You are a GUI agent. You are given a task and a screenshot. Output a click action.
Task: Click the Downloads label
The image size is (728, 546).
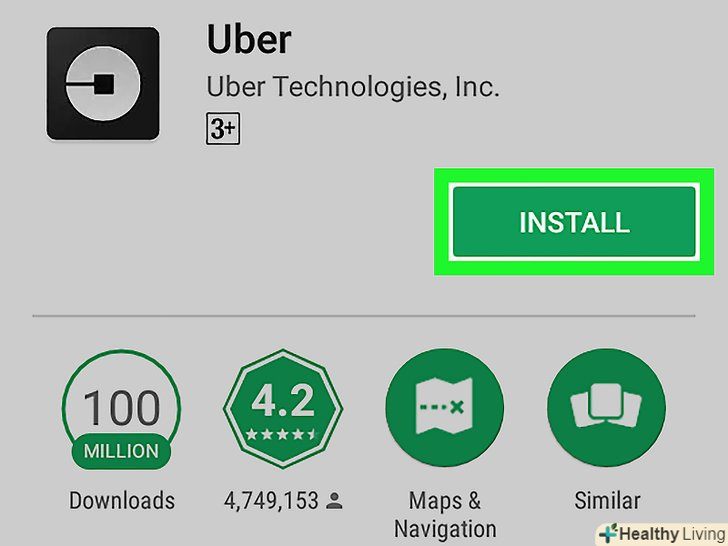(122, 500)
